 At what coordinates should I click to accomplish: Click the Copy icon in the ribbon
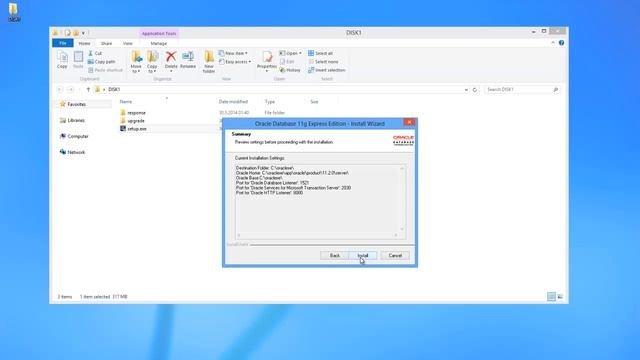pos(62,60)
